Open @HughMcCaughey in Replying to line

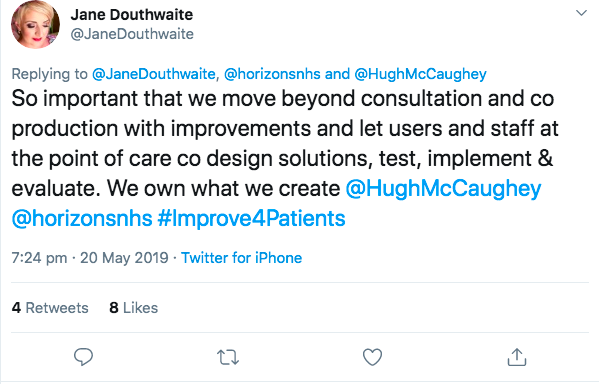421,74
